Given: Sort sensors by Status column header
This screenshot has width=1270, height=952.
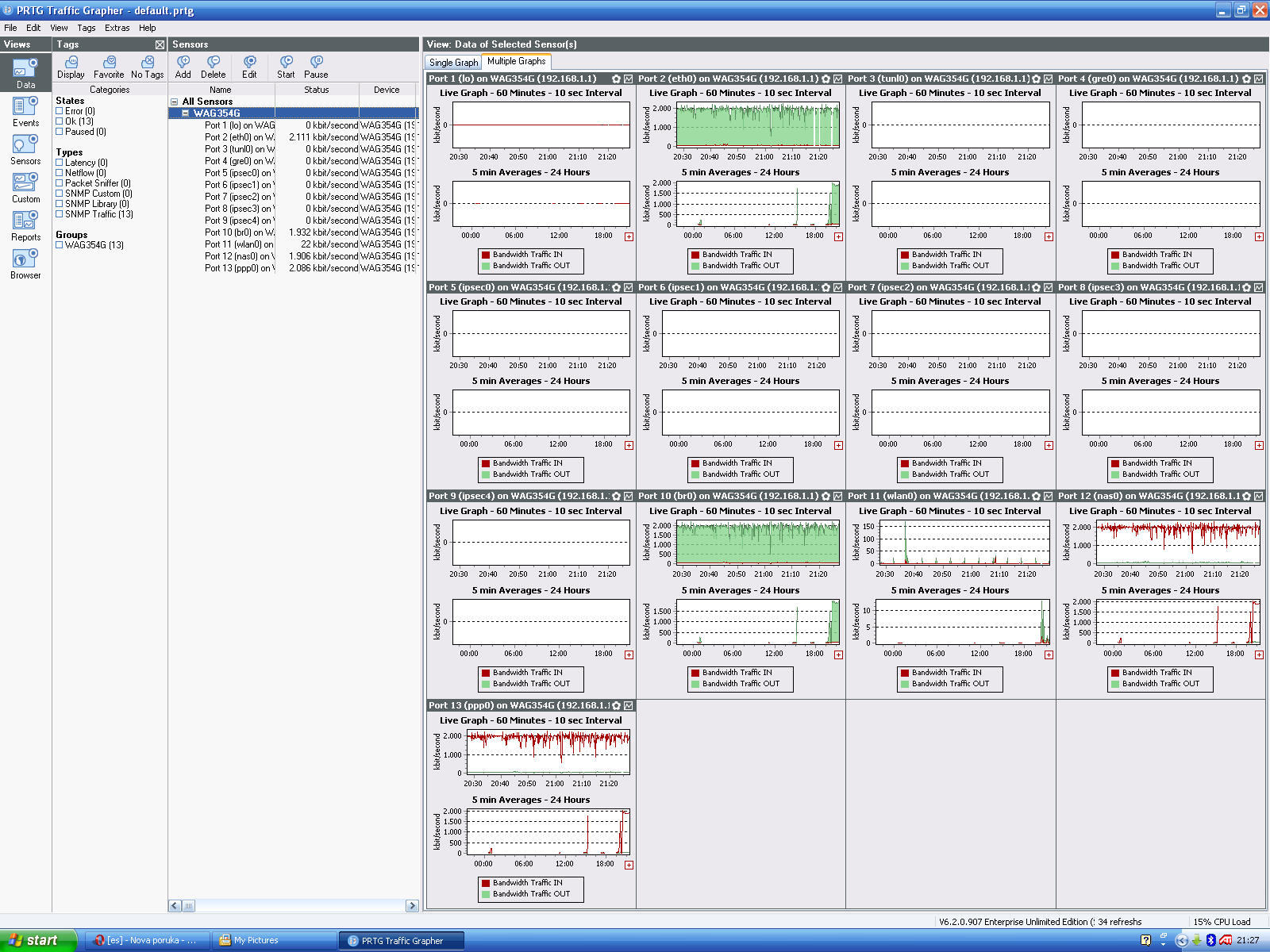Looking at the screenshot, I should coord(317,90).
